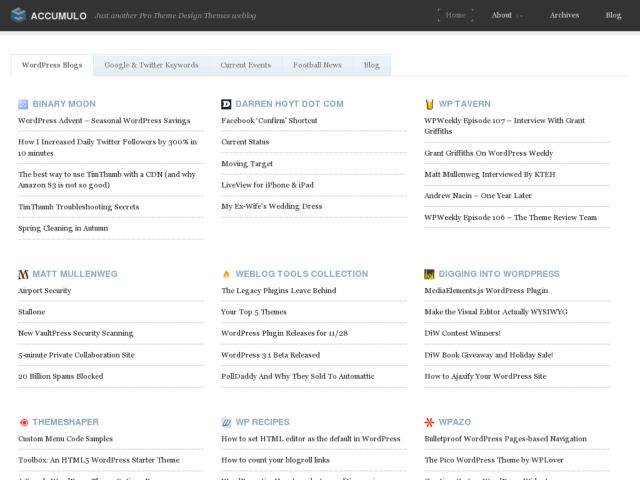Click the ThemeShaper red circle icon
This screenshot has width=640, height=480.
pyautogui.click(x=24, y=422)
